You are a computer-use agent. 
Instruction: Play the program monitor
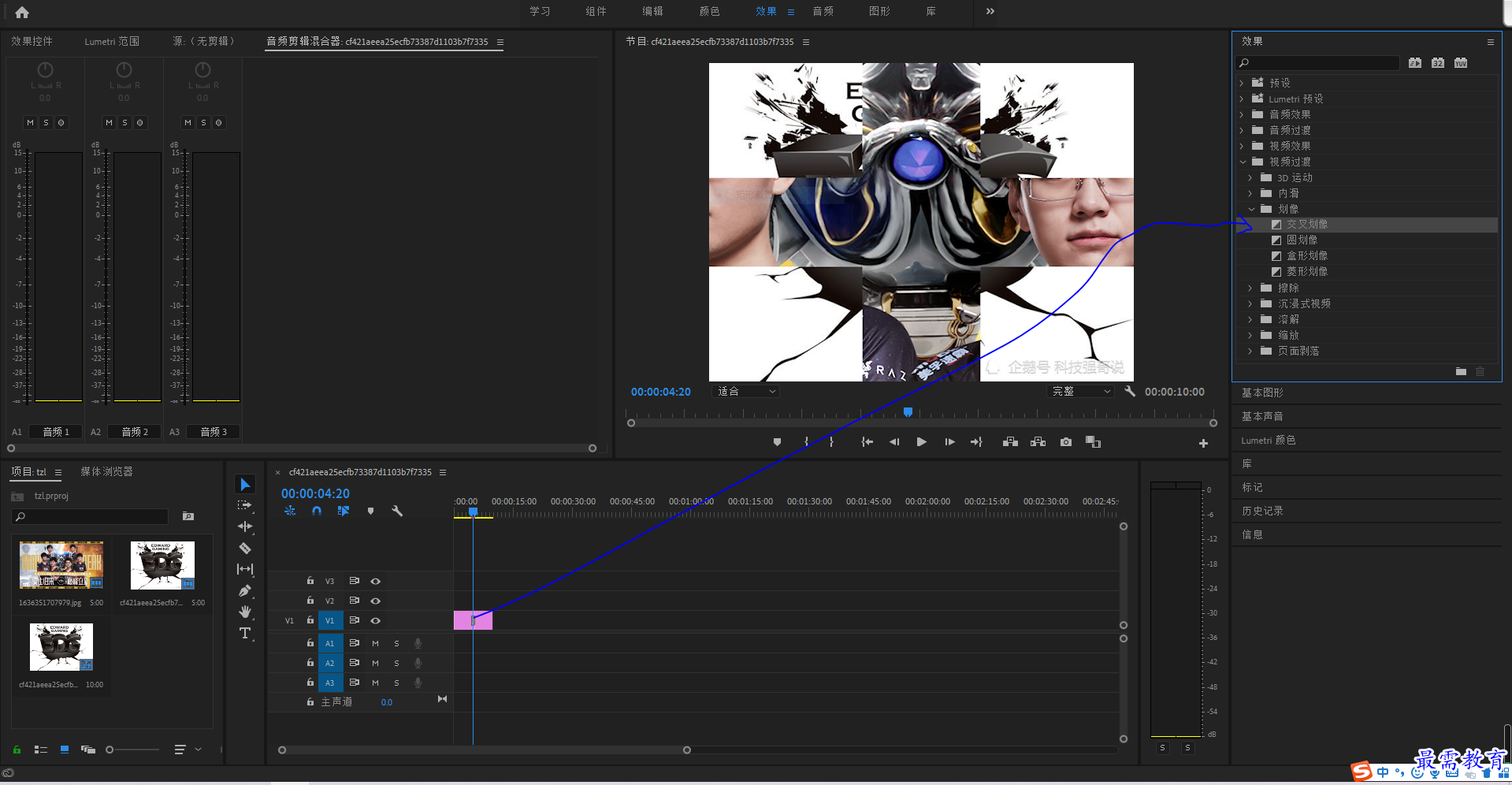[x=921, y=442]
